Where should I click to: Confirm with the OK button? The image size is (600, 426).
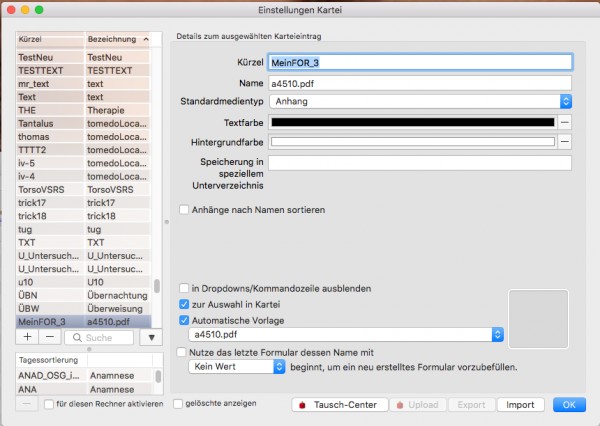[569, 405]
